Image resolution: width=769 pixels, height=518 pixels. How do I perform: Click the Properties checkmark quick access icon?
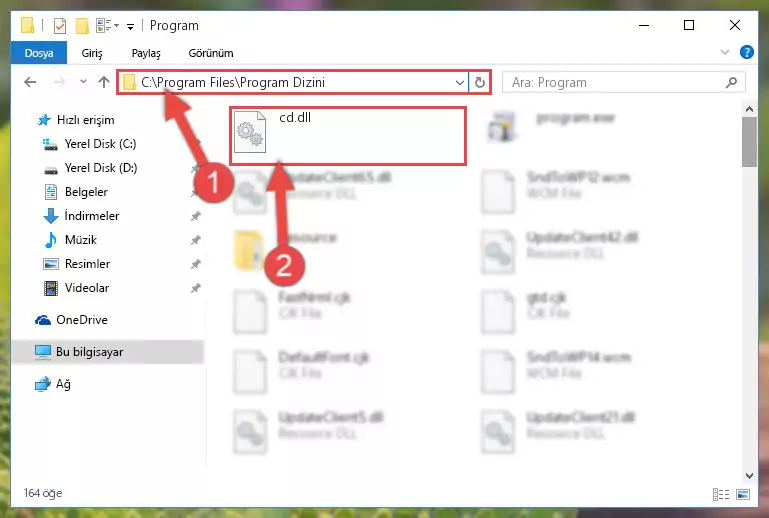coord(59,26)
